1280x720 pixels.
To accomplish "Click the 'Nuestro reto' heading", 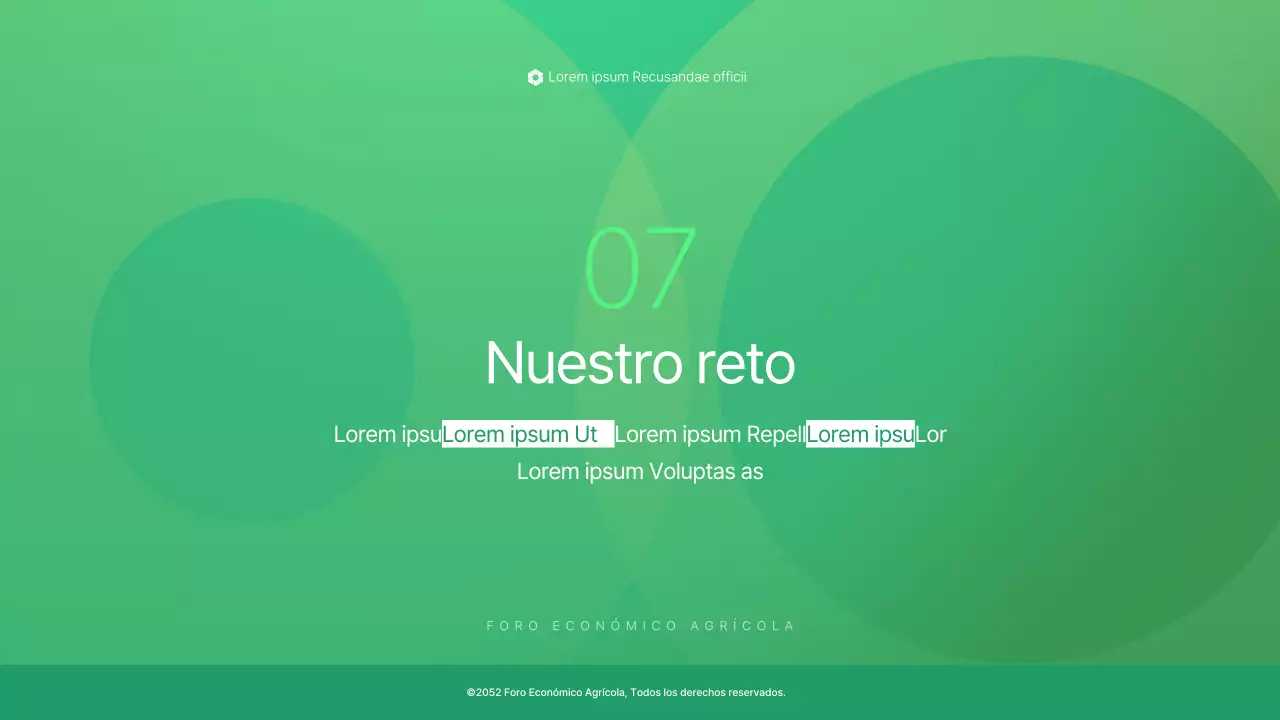I will [640, 363].
